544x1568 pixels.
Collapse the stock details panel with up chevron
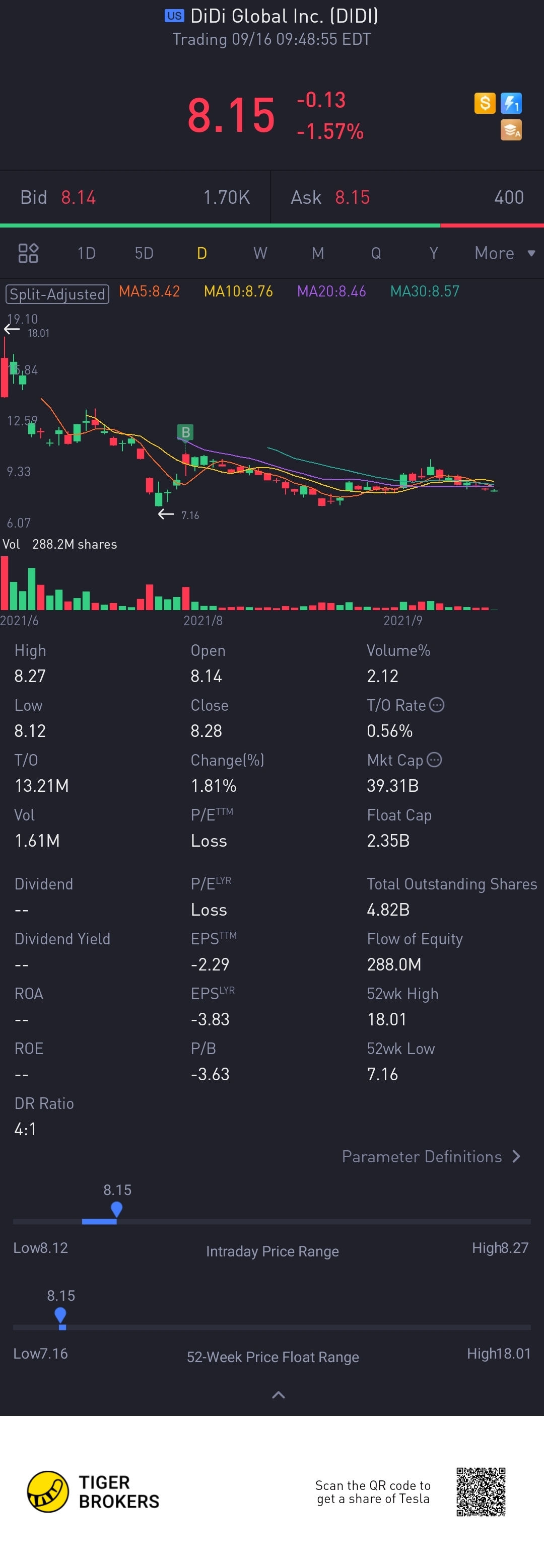click(278, 1394)
